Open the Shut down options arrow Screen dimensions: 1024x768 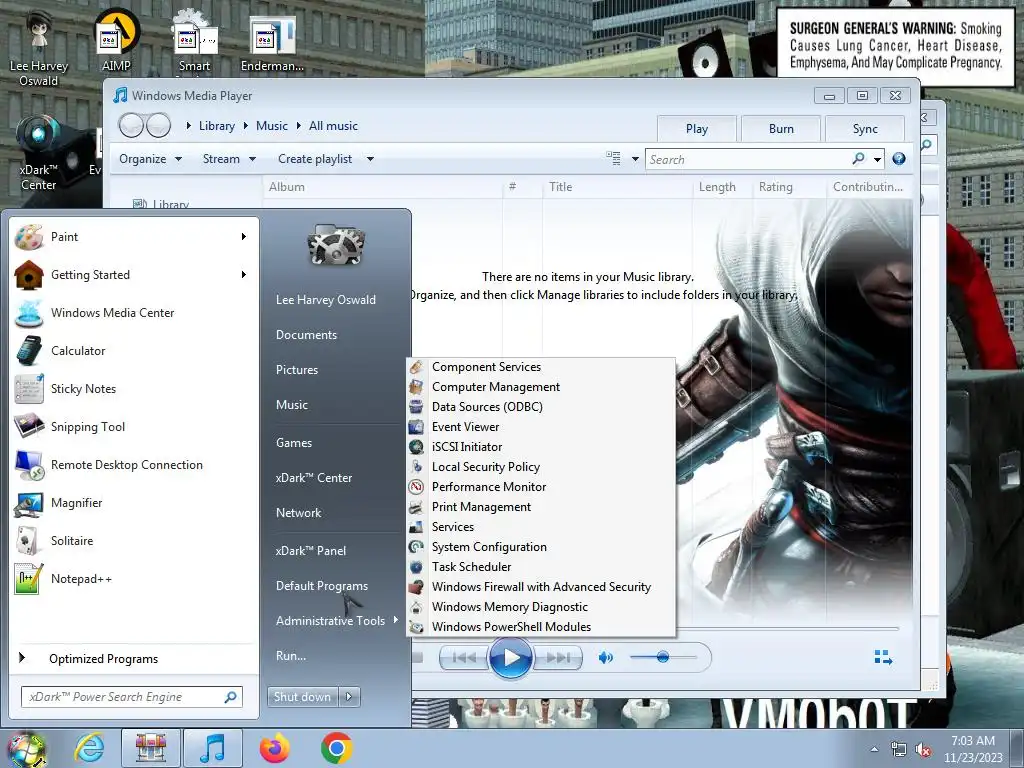(x=349, y=697)
